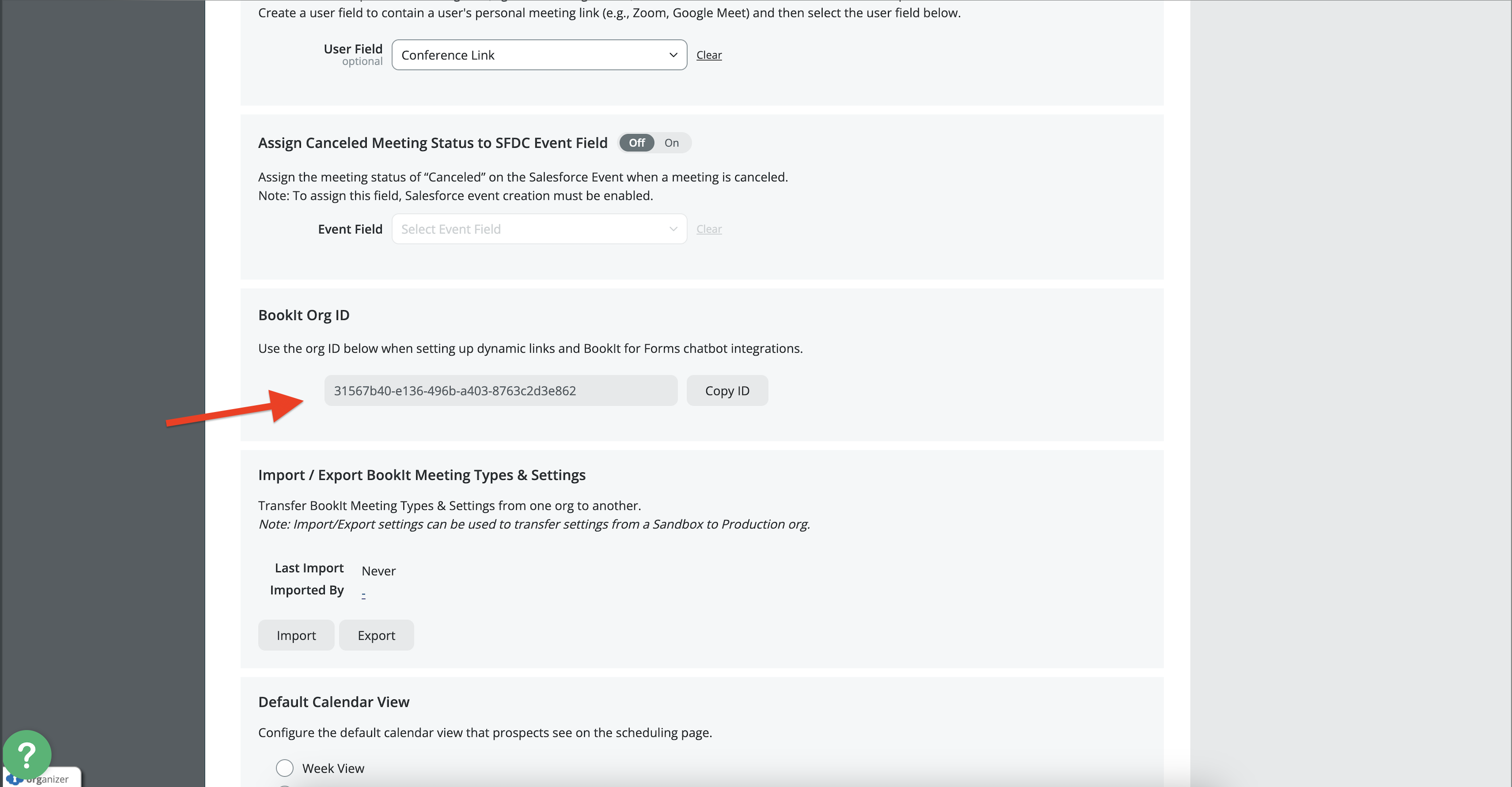Click the chevron arrow in Event Field dropdown
Viewport: 1512px width, 787px height.
[x=673, y=229]
